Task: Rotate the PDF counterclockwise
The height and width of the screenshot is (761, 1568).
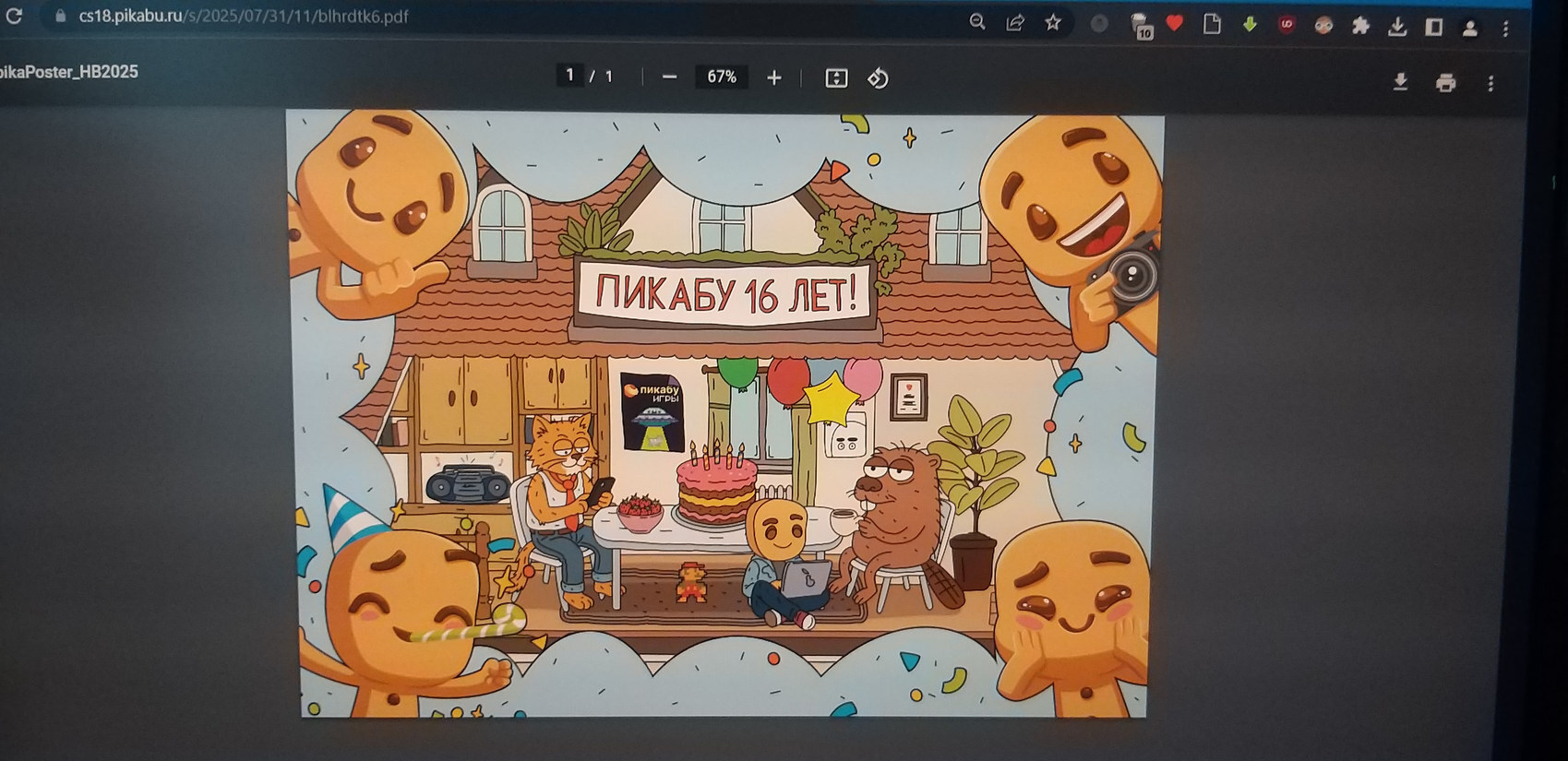Action: (x=878, y=79)
